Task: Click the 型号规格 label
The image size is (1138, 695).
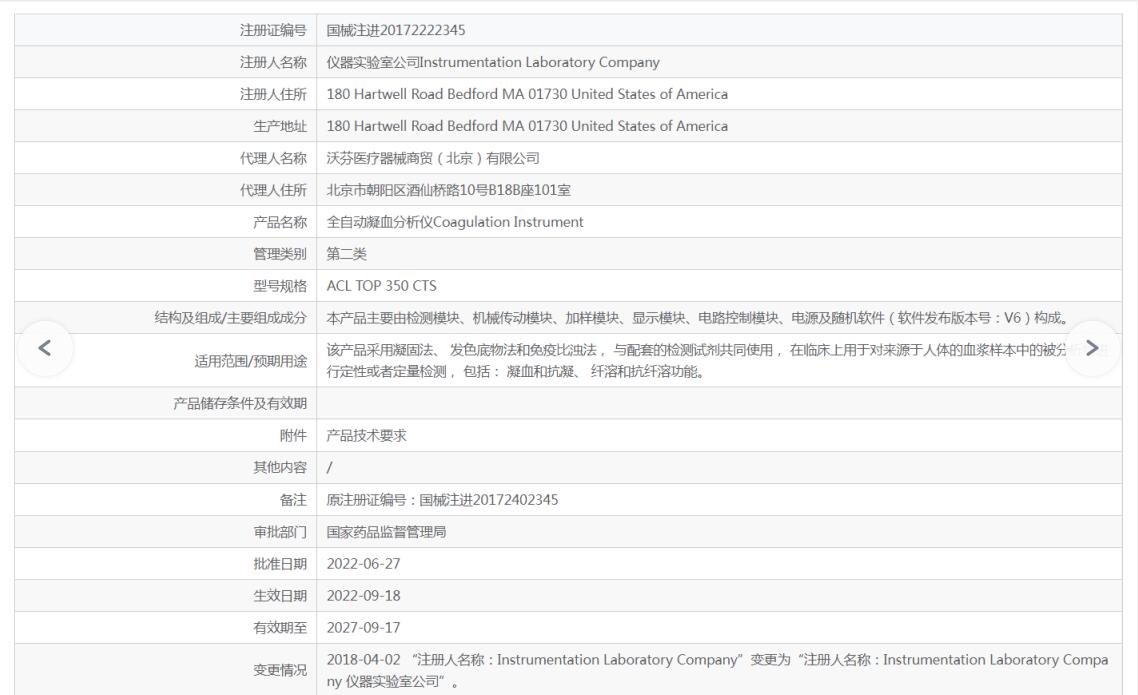Action: pos(279,285)
